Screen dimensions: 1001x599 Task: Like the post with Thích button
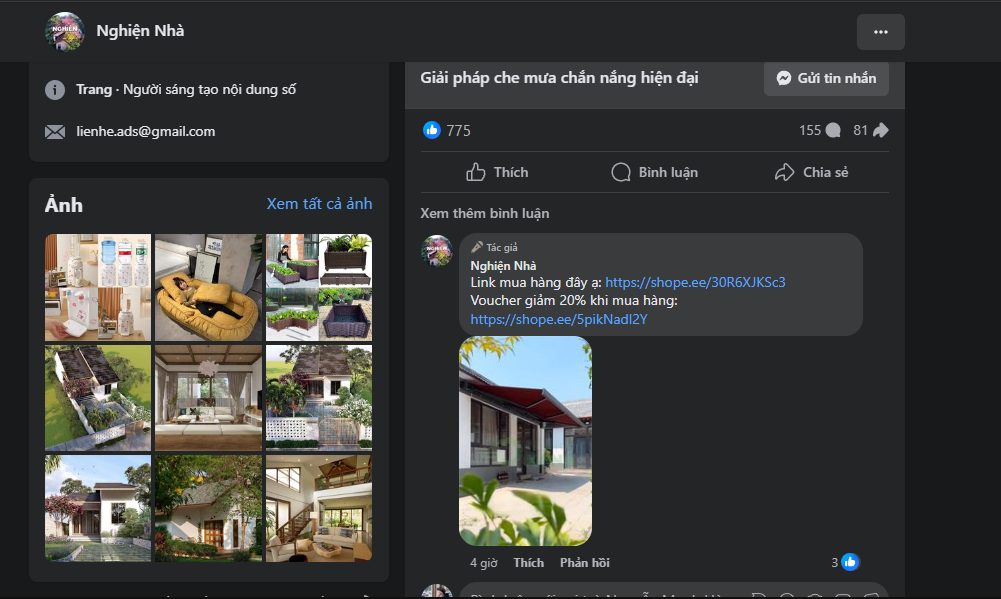pyautogui.click(x=497, y=172)
